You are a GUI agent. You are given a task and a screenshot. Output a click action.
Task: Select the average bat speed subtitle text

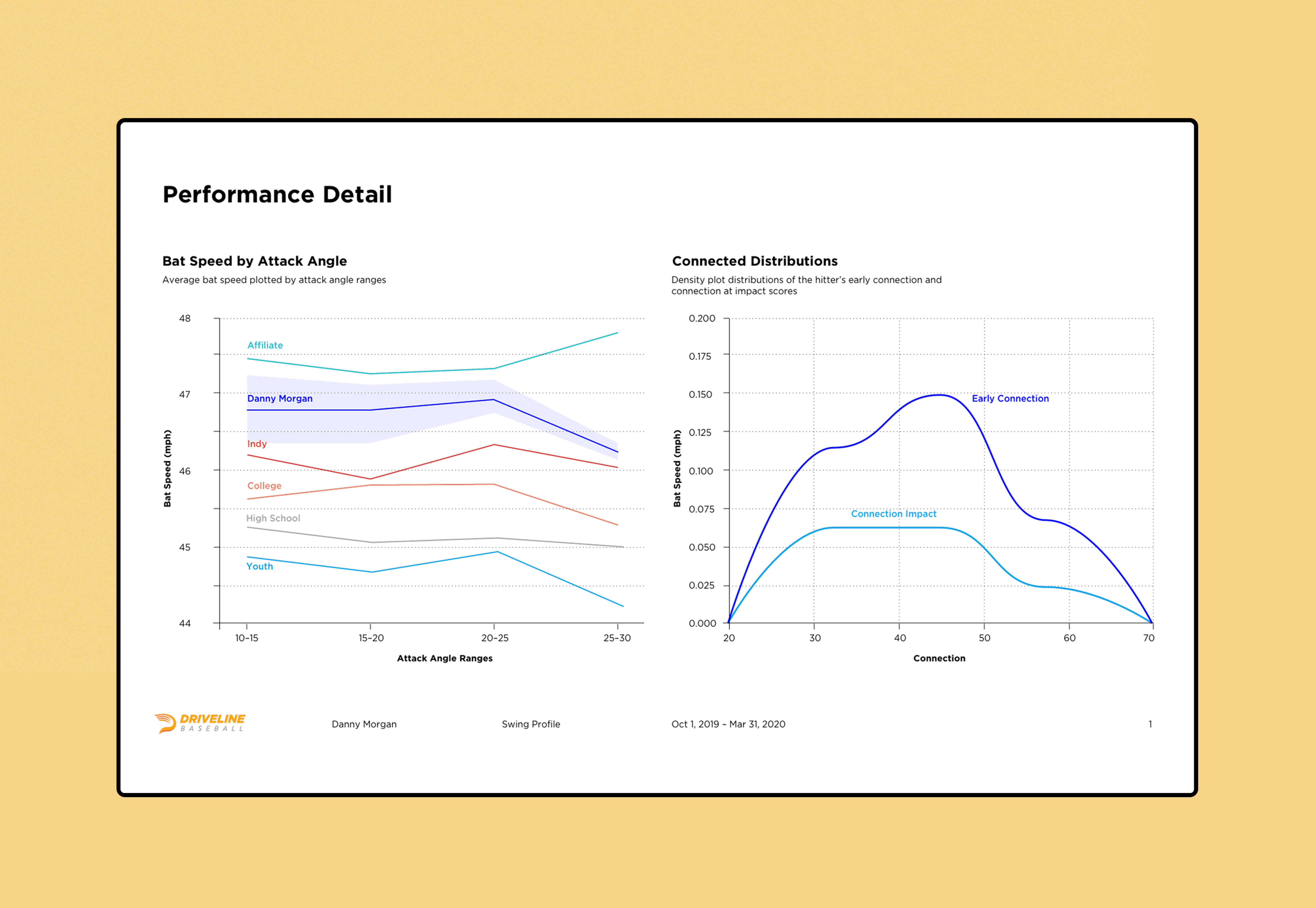click(274, 280)
